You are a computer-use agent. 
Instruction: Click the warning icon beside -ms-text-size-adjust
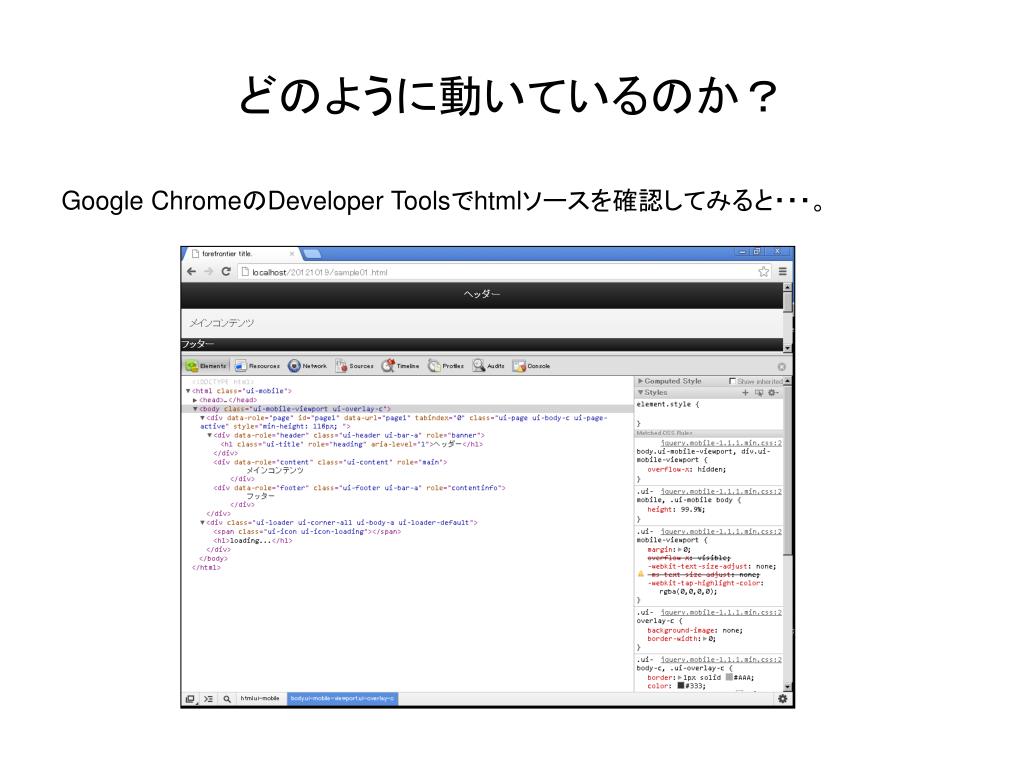coord(641,574)
